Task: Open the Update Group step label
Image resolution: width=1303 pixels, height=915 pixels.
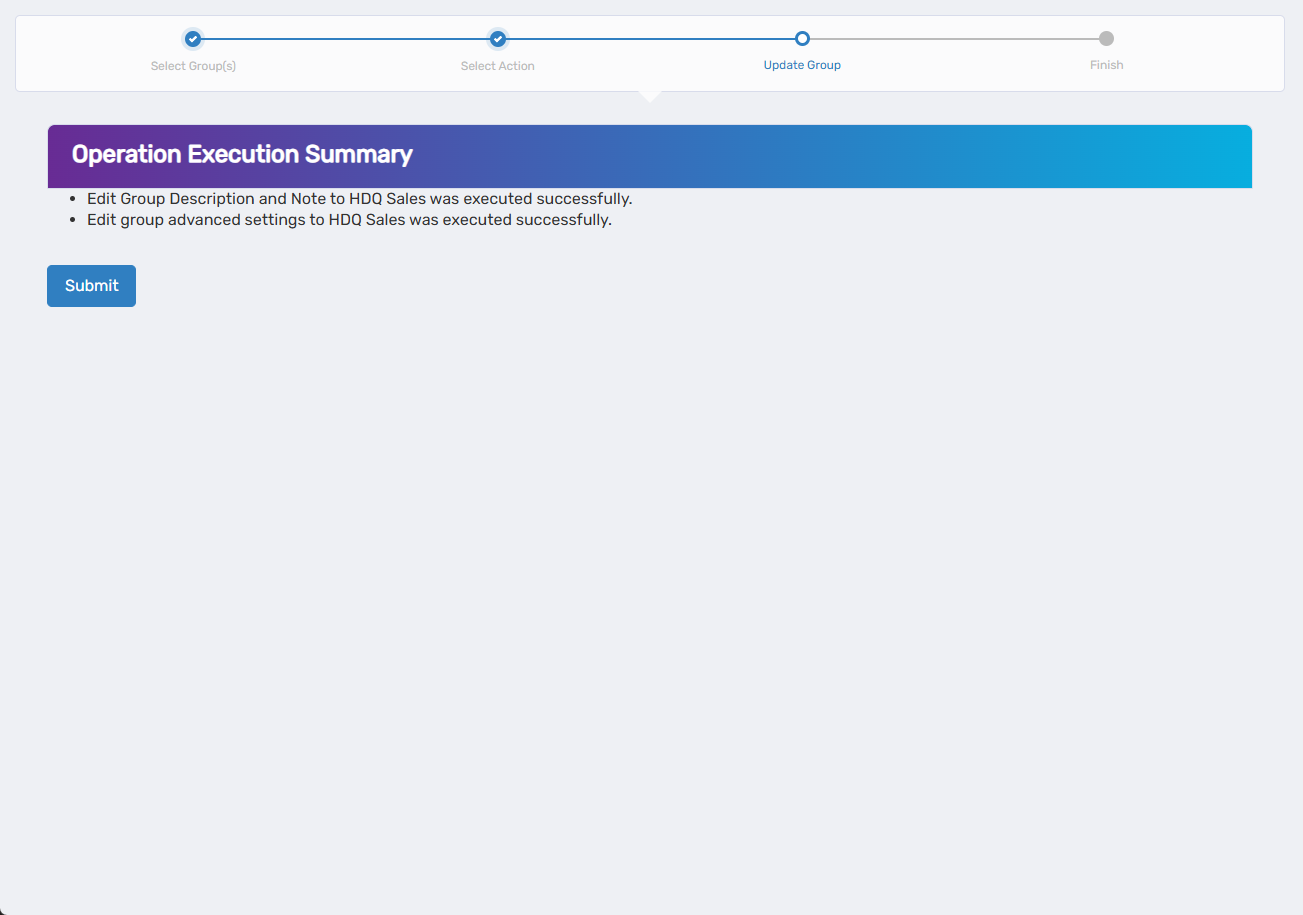Action: [x=802, y=64]
